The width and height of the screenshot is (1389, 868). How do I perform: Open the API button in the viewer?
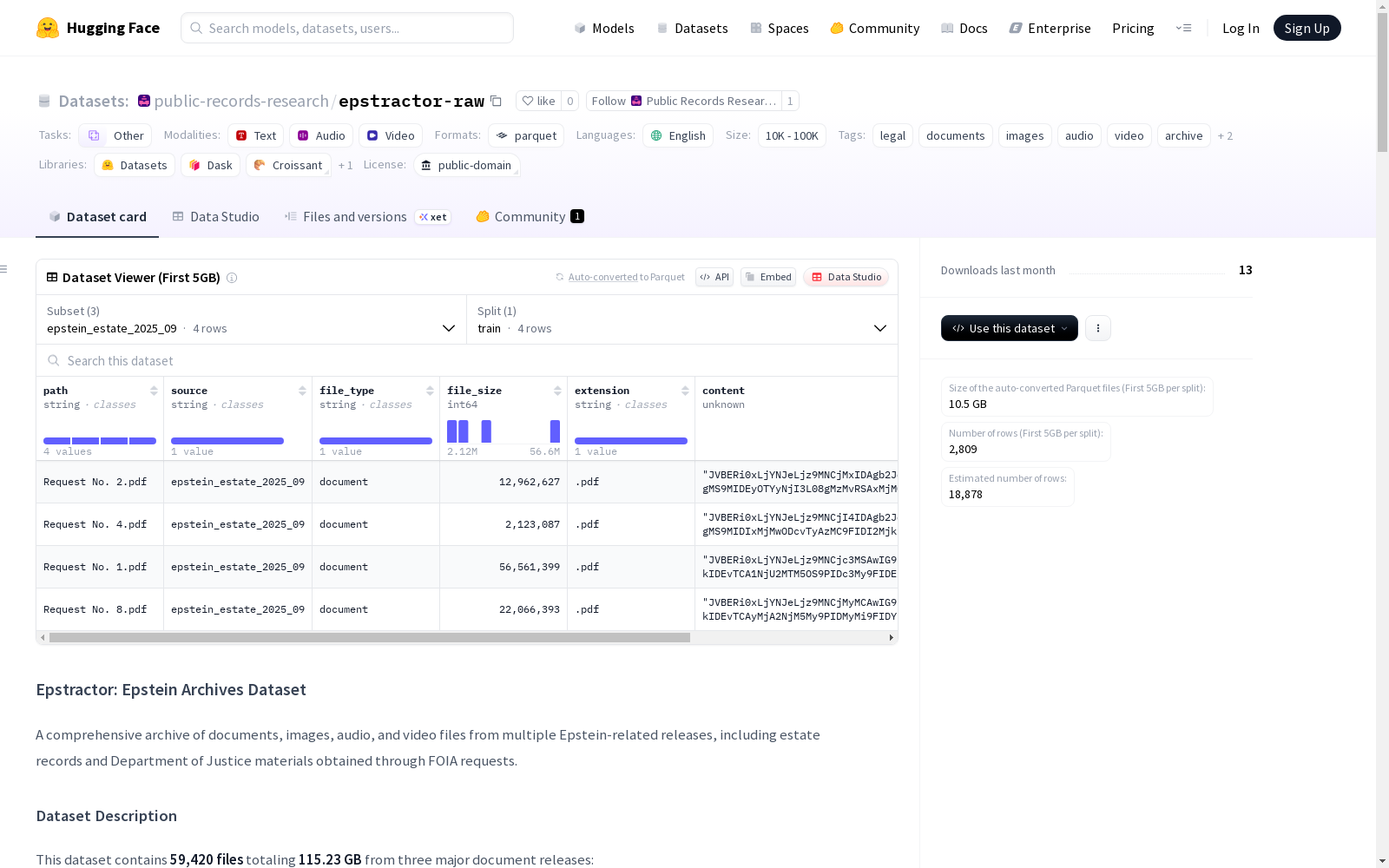(x=714, y=277)
